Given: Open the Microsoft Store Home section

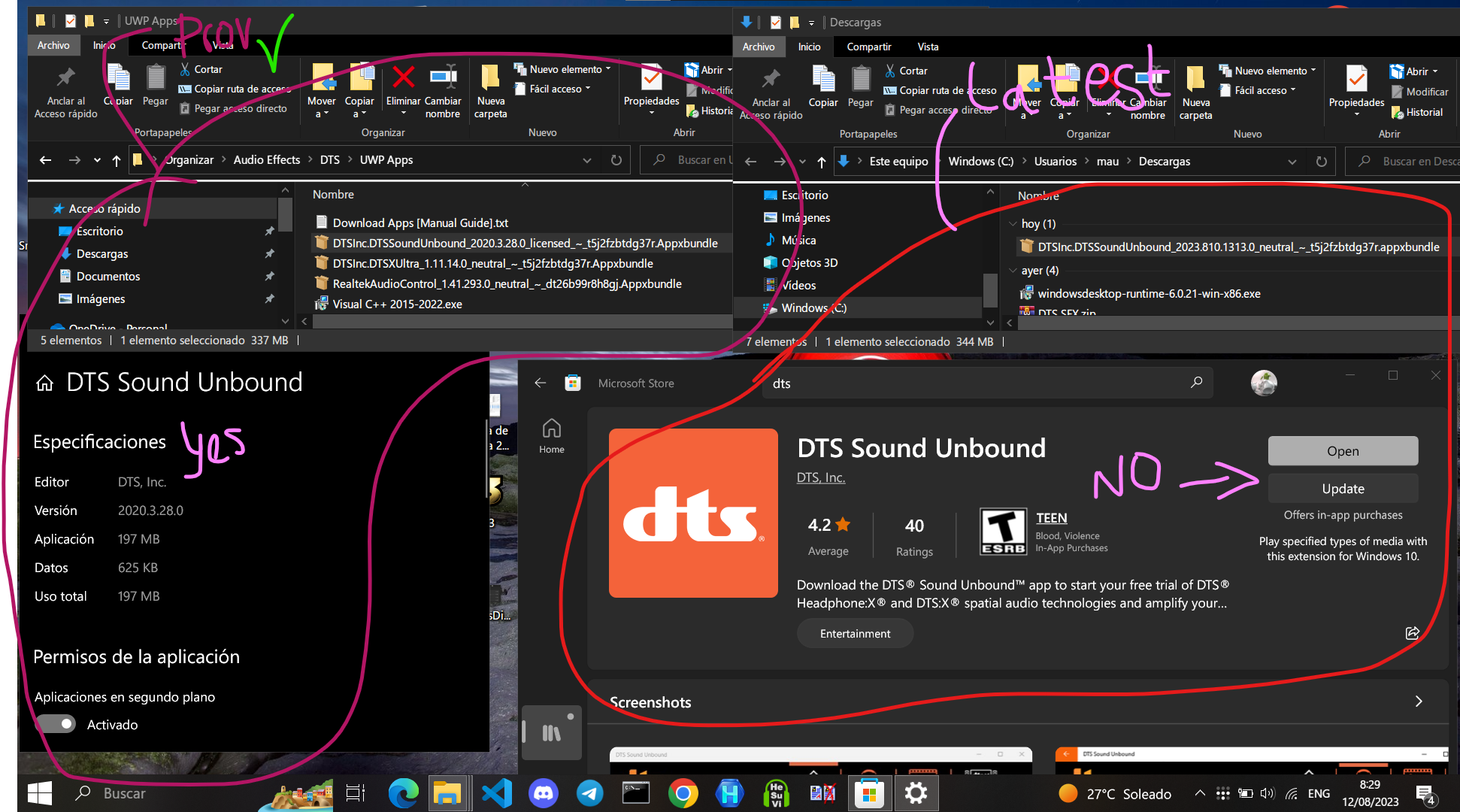Looking at the screenshot, I should (x=552, y=436).
